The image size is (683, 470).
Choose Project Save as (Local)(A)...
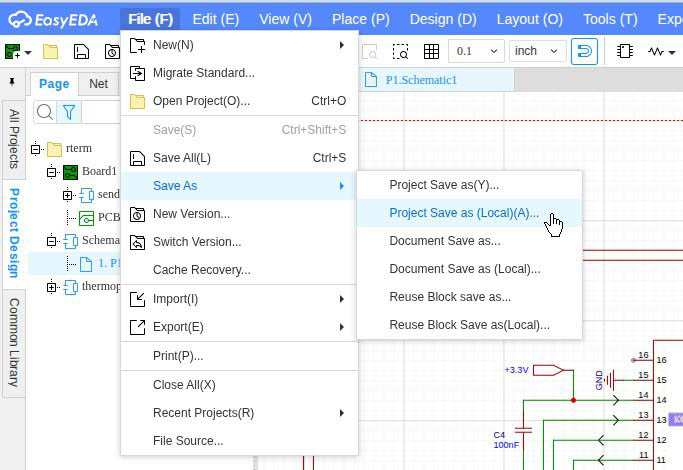tap(463, 212)
